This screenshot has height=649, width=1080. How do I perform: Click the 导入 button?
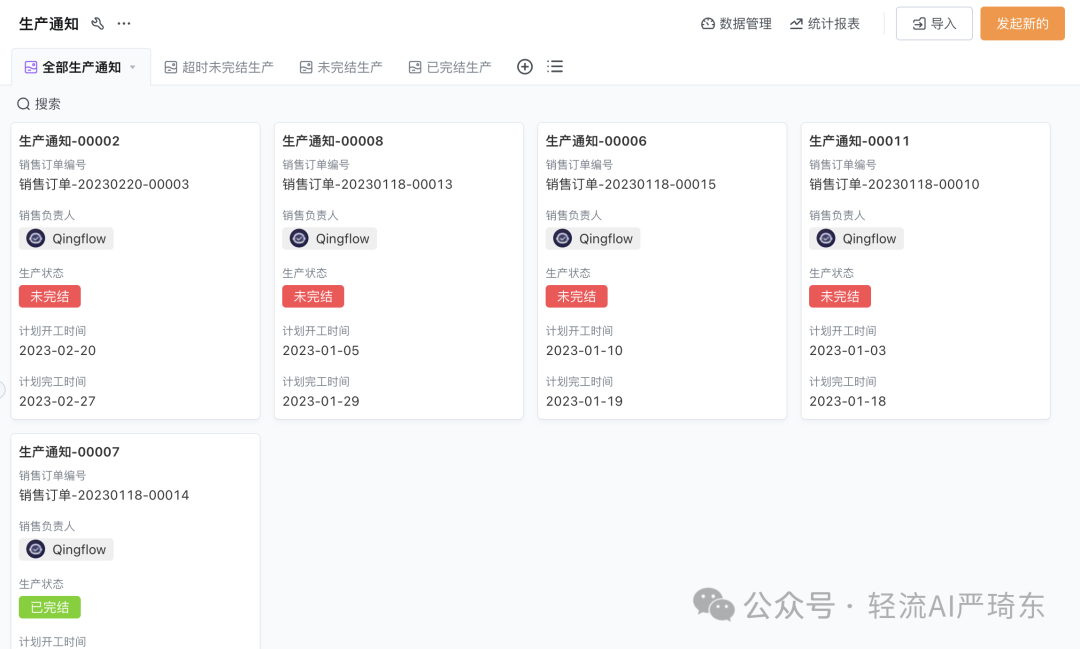click(934, 23)
